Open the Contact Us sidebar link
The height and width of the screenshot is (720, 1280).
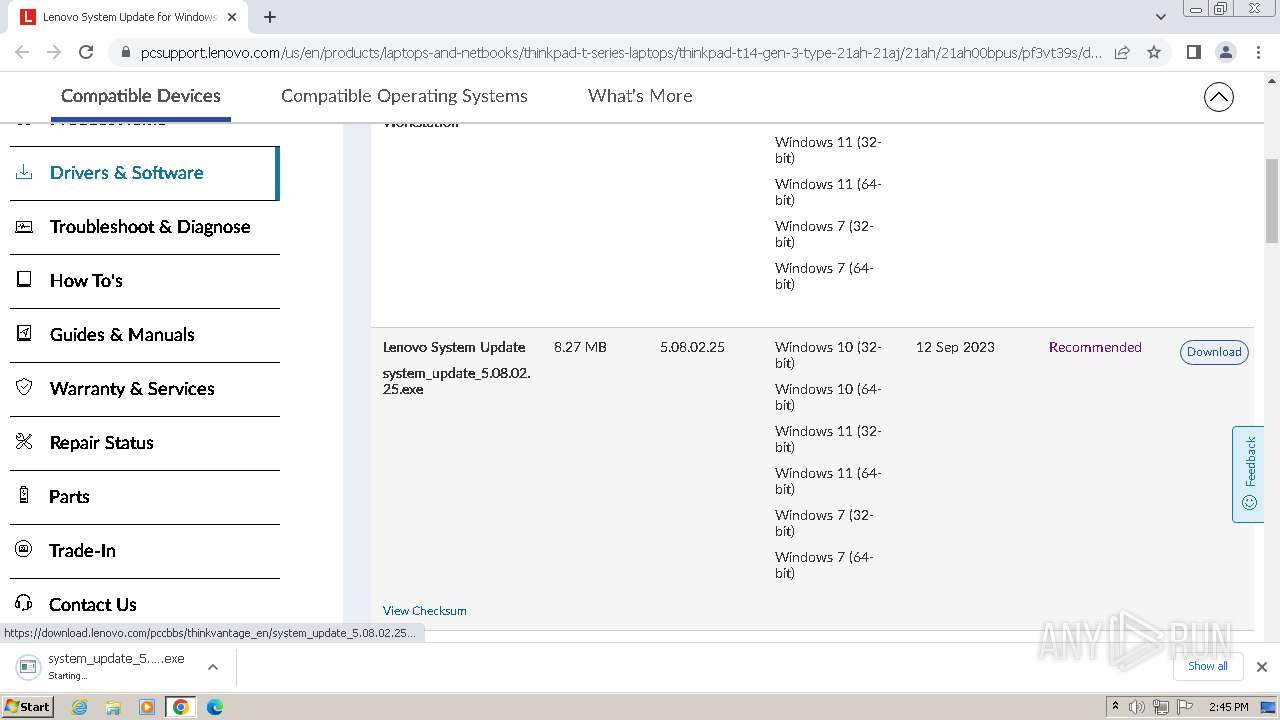pos(92,605)
